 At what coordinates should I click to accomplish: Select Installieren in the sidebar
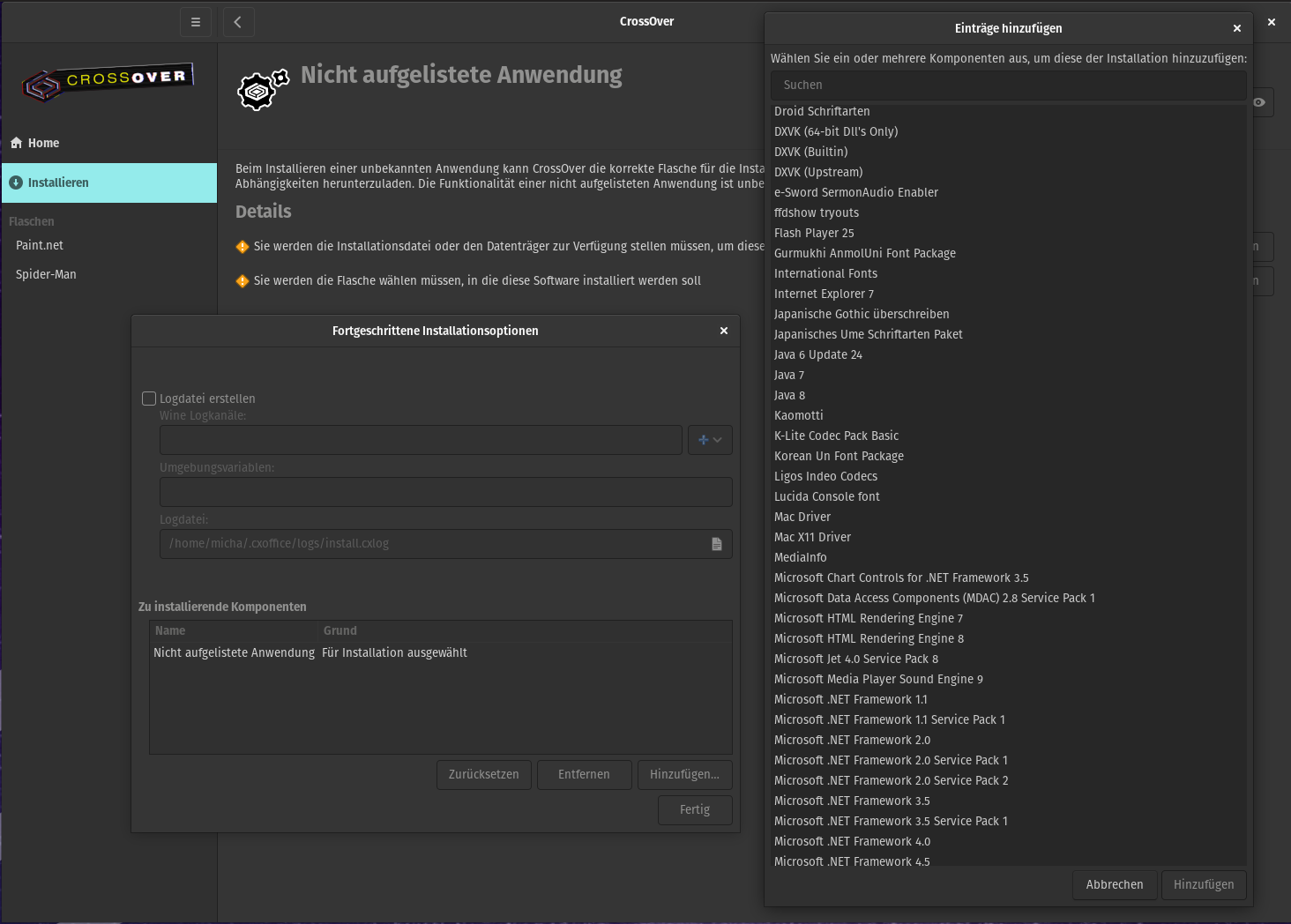(x=58, y=183)
